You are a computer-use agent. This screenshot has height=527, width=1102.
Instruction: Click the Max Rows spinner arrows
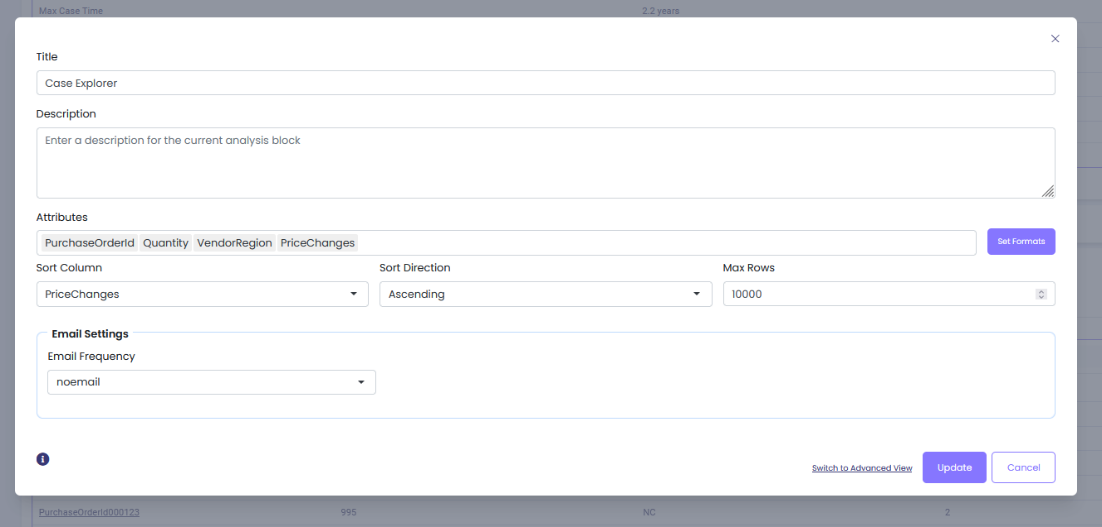coord(1041,294)
